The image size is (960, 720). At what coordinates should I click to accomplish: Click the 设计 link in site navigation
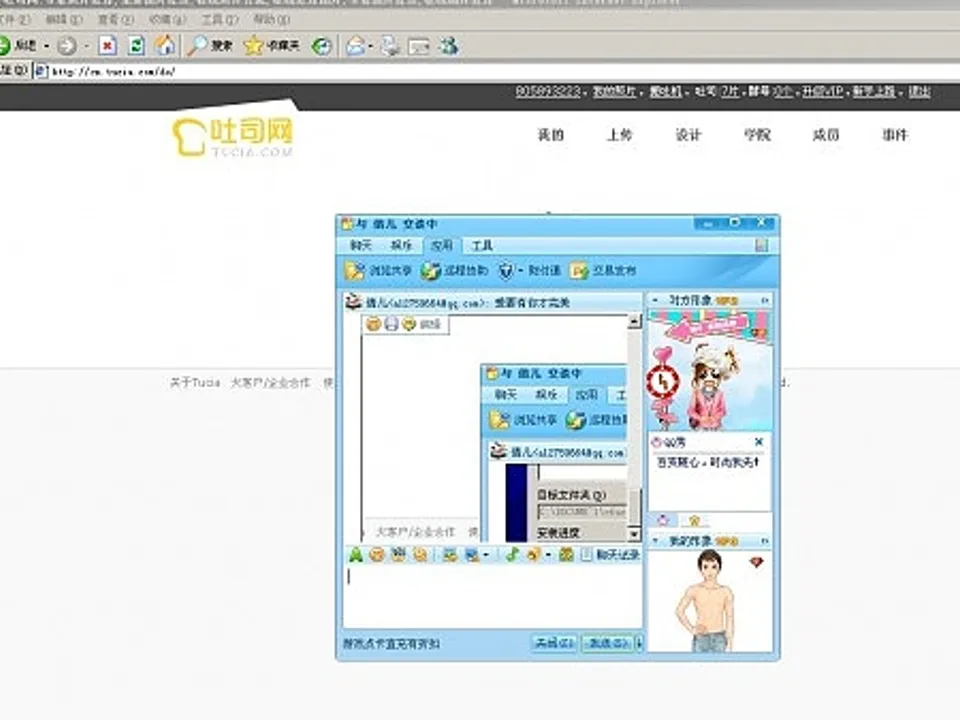[x=688, y=135]
